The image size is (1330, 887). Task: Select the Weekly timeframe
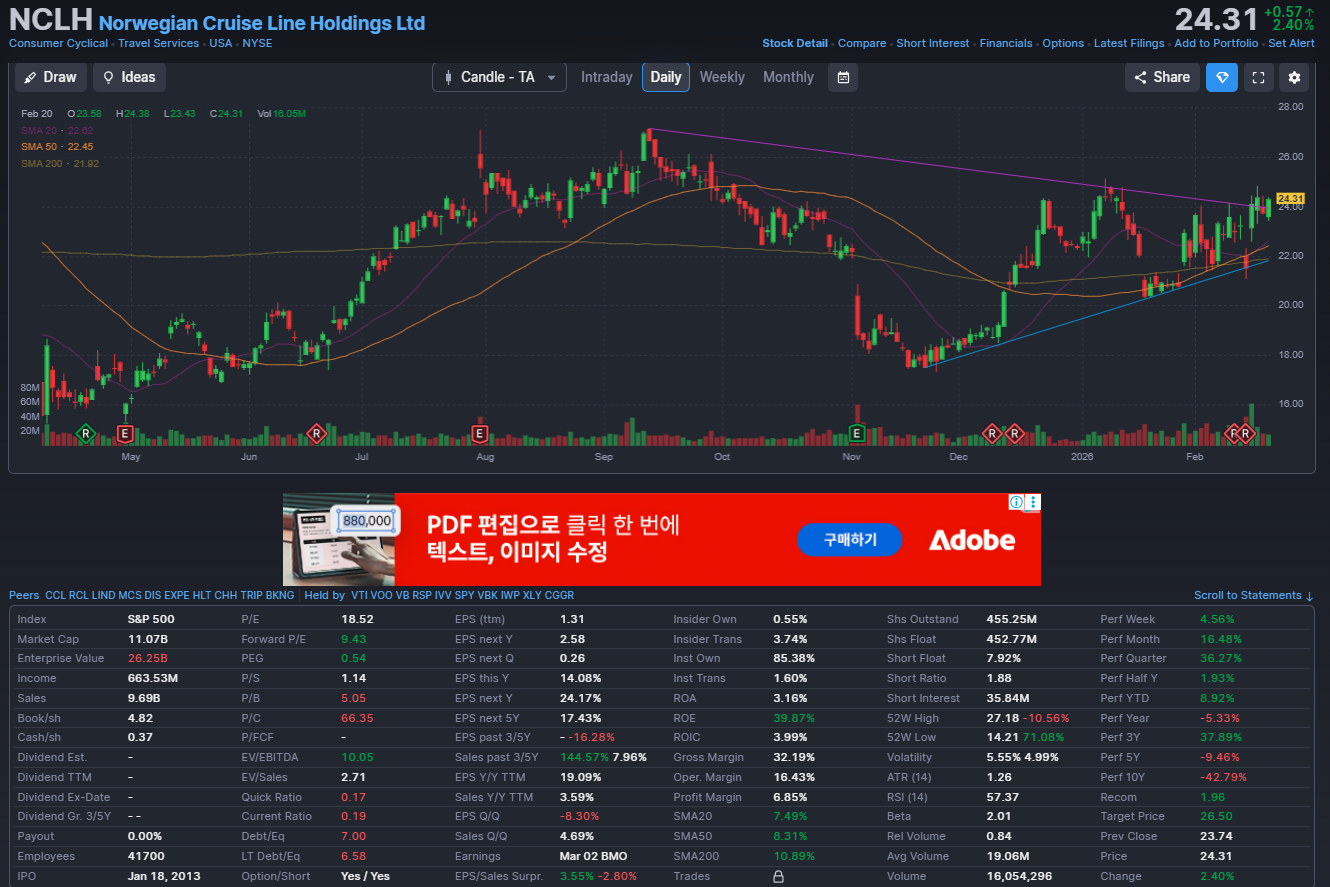(x=721, y=77)
